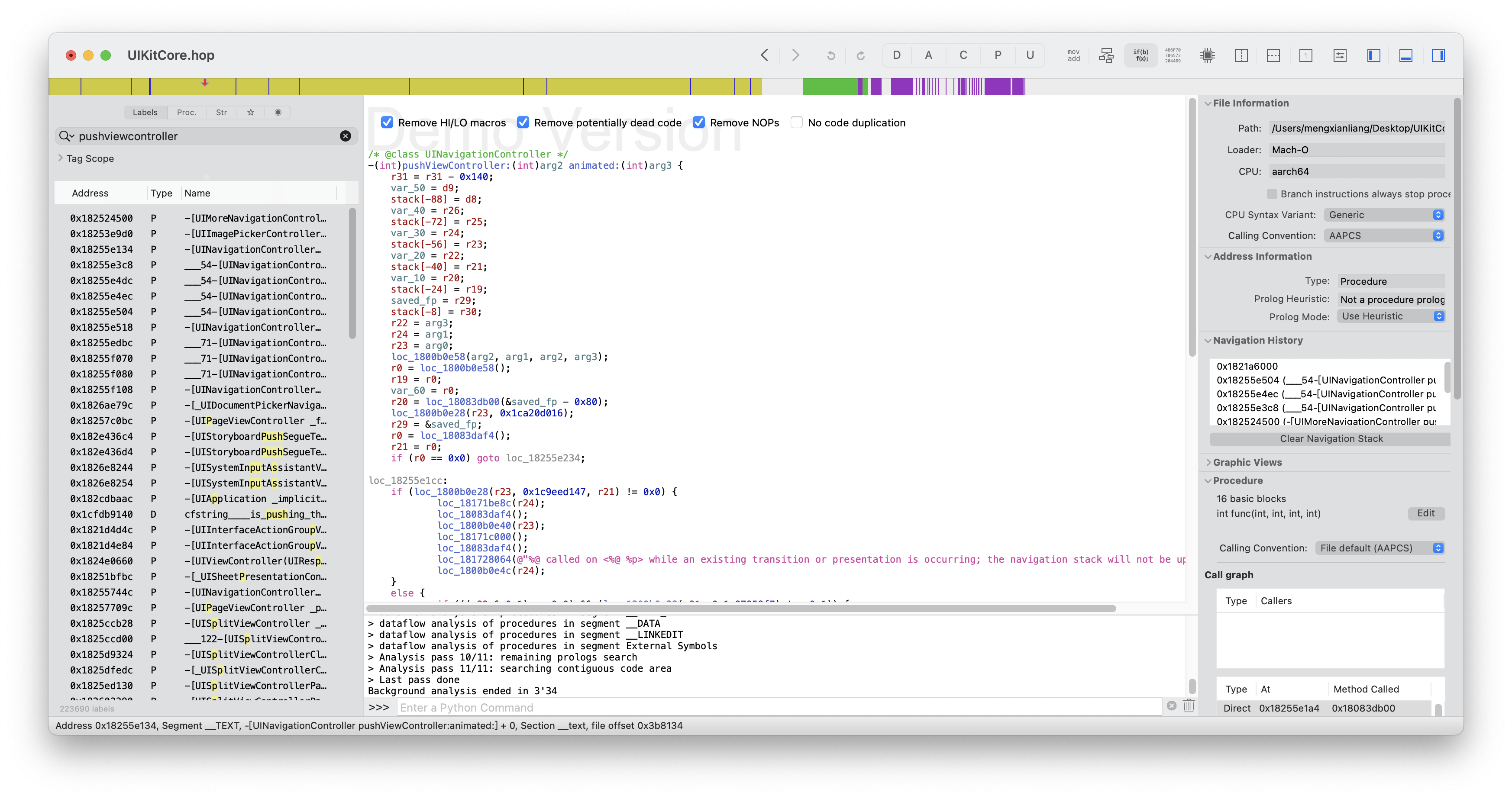Toggle the left sidebar panel
The height and width of the screenshot is (799, 1512).
tap(1373, 55)
